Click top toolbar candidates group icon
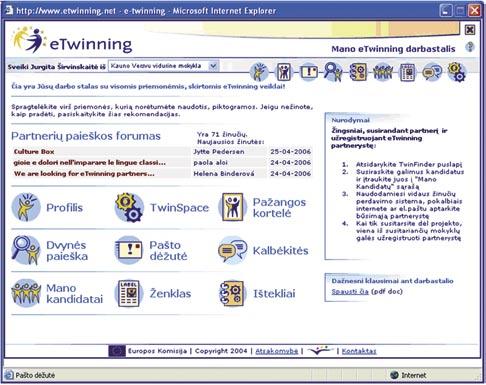The width and height of the screenshot is (486, 385). (383, 72)
